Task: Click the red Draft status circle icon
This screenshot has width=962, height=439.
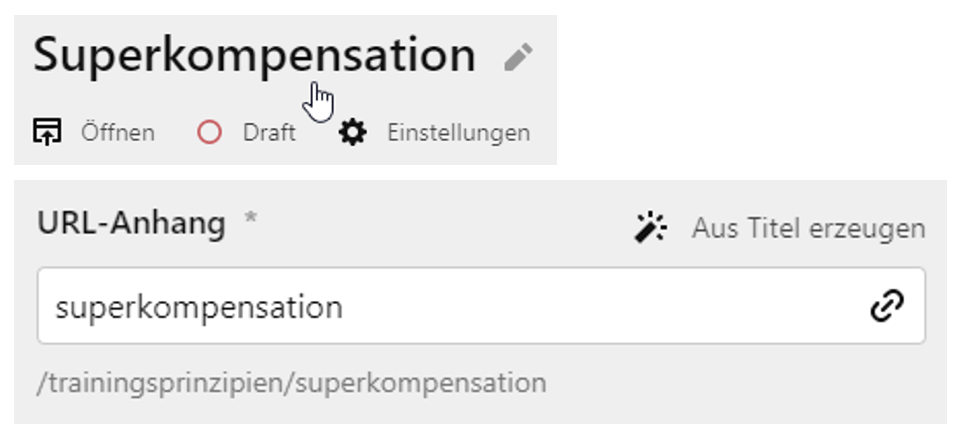Action: [x=209, y=132]
